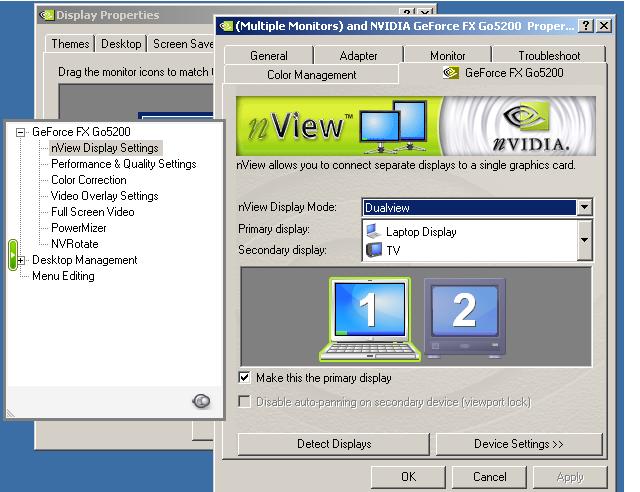This screenshot has width=640, height=492.
Task: Click the Apply button
Action: pyautogui.click(x=570, y=477)
